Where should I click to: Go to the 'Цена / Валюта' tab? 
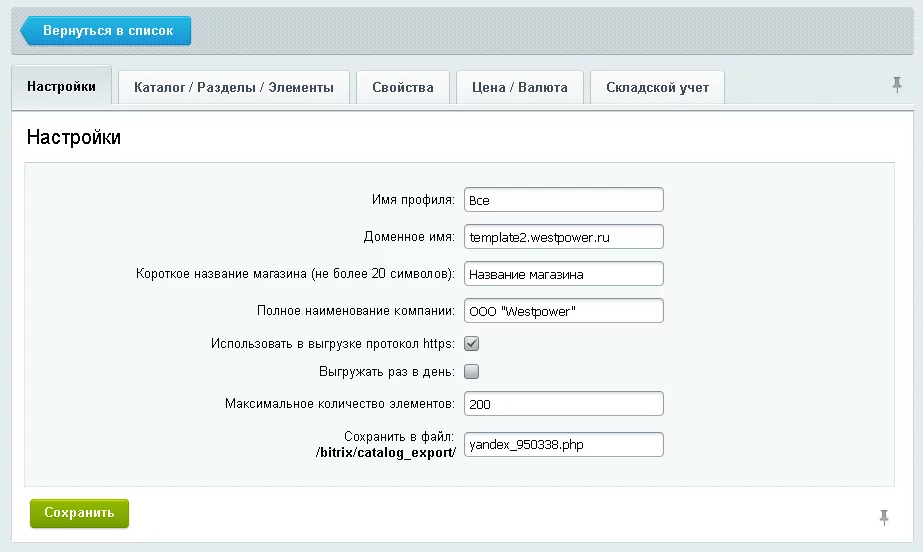519,87
